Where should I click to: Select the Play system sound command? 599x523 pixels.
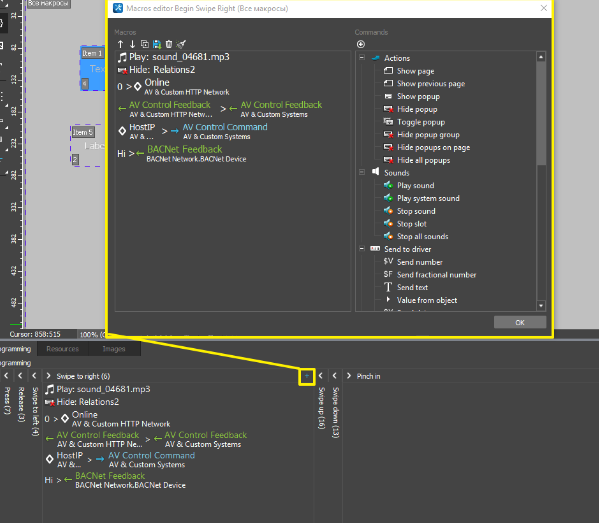(x=428, y=198)
